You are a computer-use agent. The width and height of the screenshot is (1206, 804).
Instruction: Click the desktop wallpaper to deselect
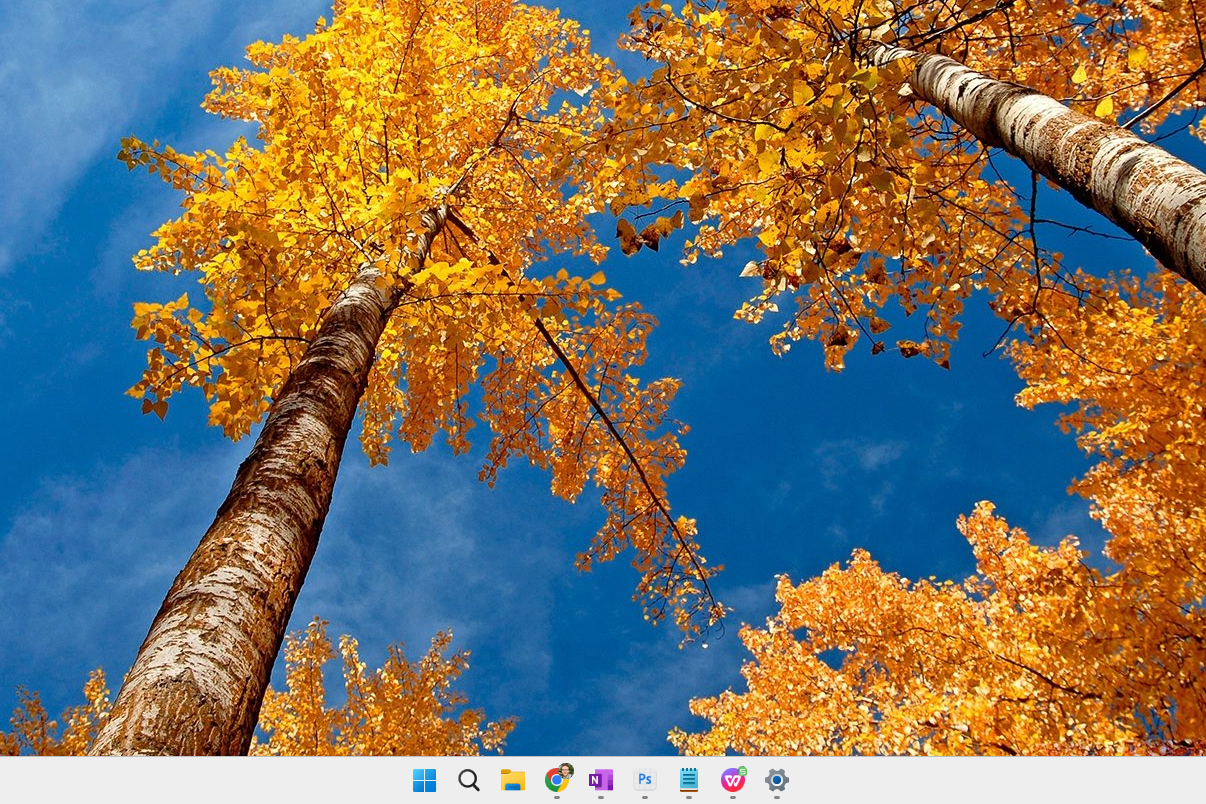(800, 450)
